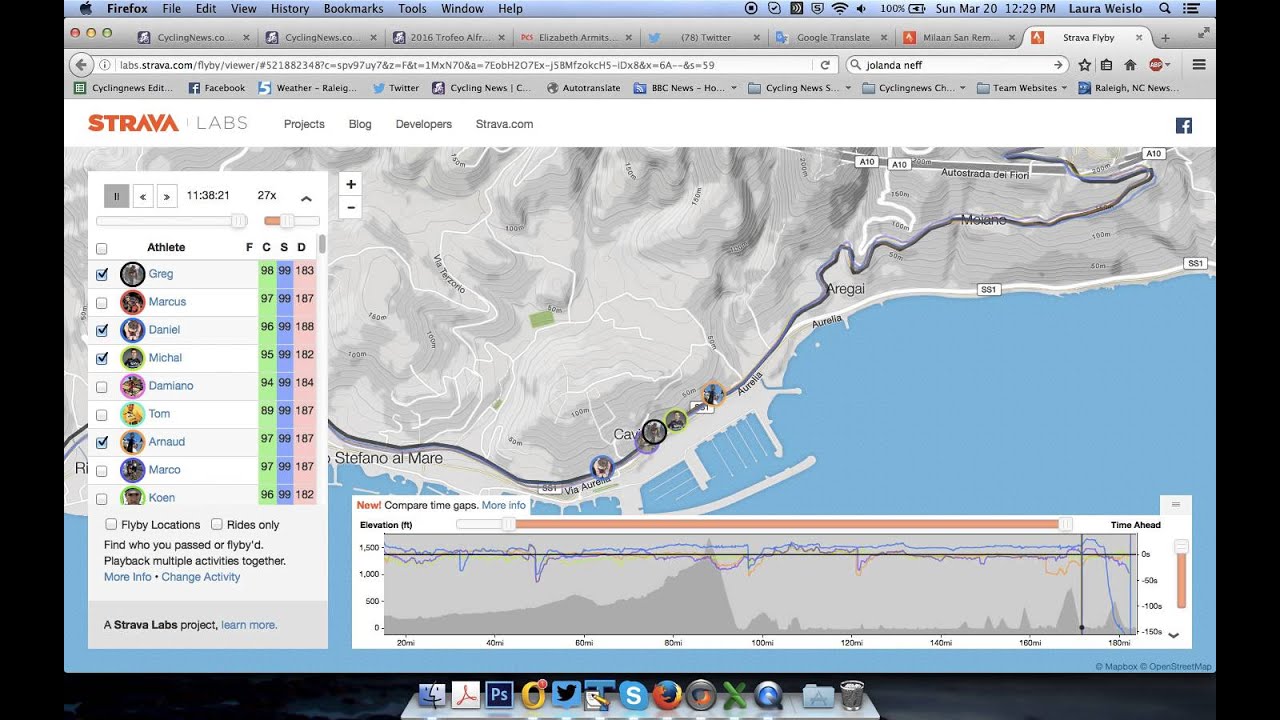This screenshot has height=720, width=1280.
Task: Collapse the athlete playback panel
Action: click(306, 198)
